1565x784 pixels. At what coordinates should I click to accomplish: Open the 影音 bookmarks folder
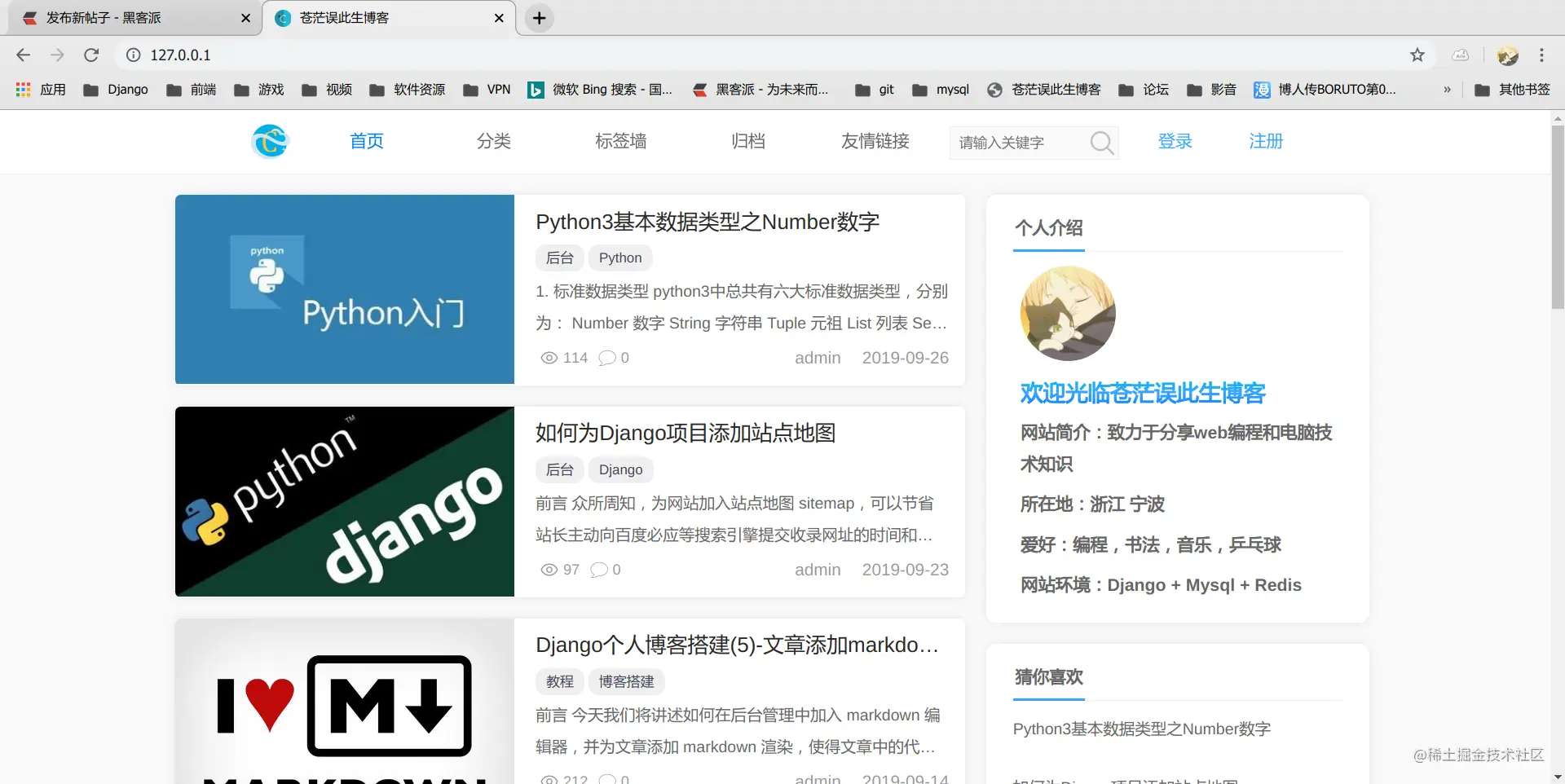point(1211,90)
